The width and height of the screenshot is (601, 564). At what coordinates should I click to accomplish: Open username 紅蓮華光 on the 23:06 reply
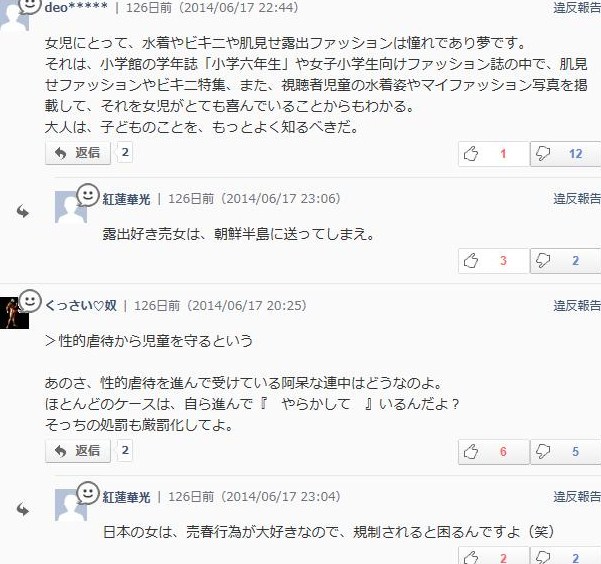126,199
